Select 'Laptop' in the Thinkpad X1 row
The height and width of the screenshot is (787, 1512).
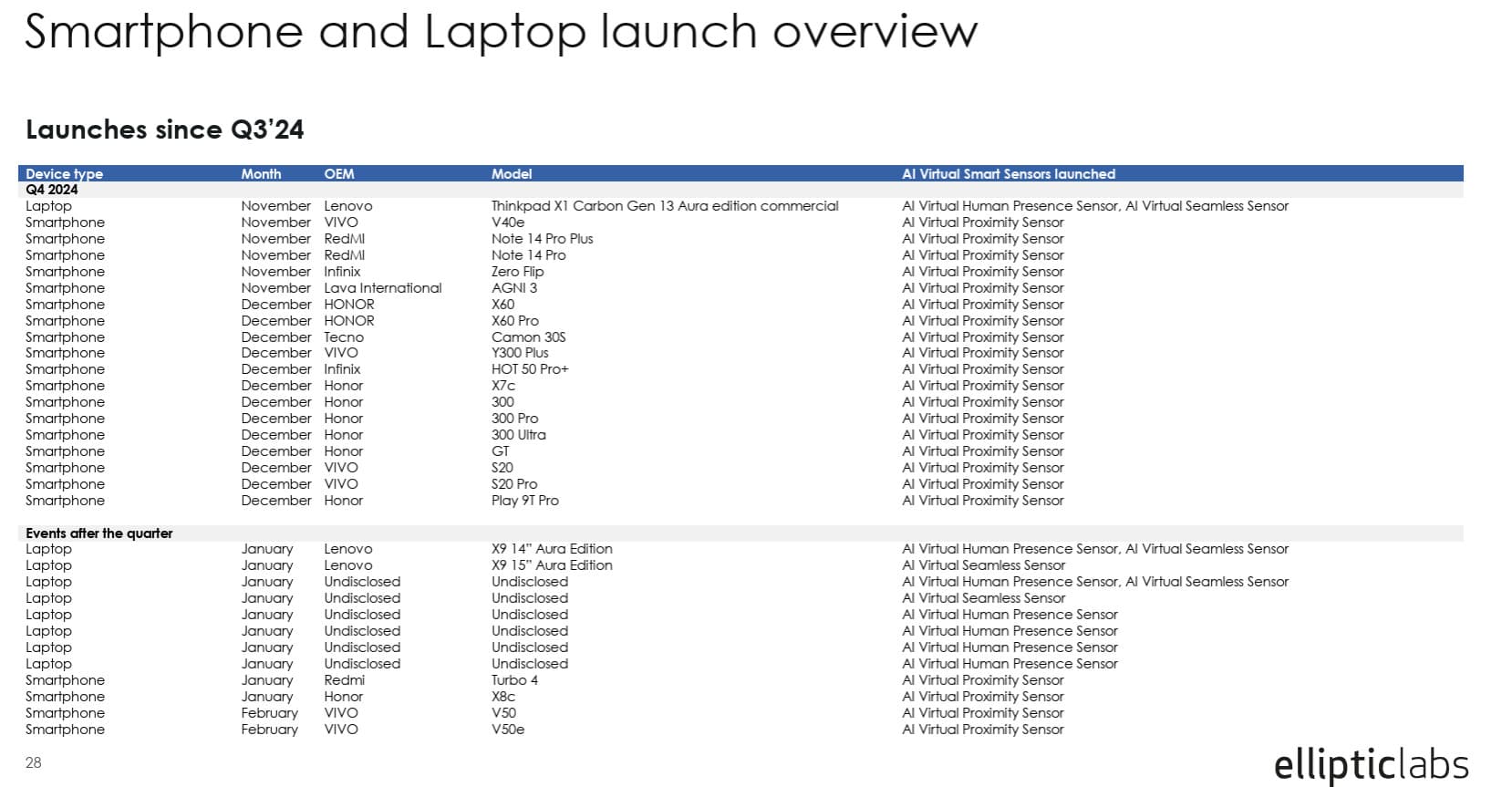(x=48, y=206)
